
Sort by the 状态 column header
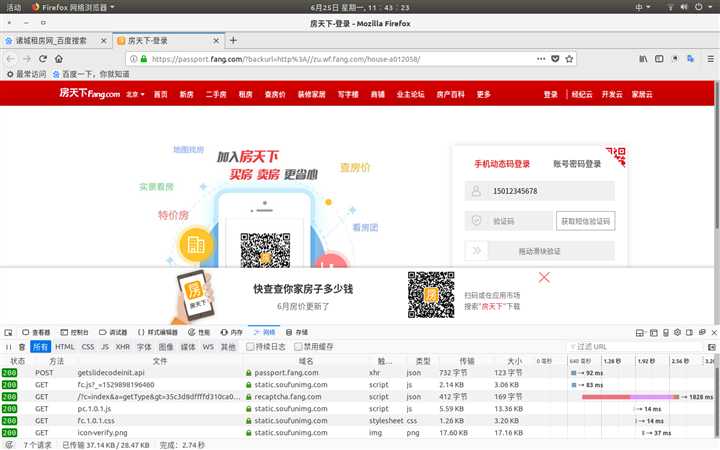[x=17, y=361]
